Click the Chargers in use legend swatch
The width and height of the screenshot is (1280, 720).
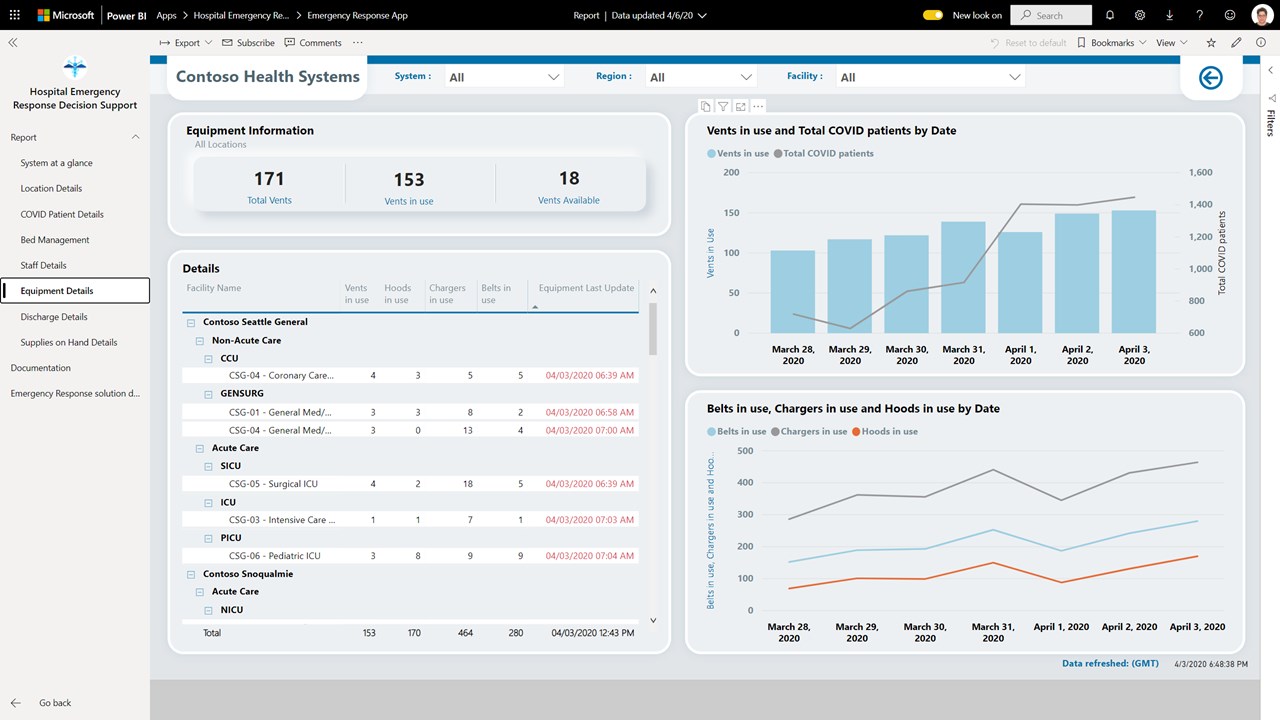(x=776, y=432)
